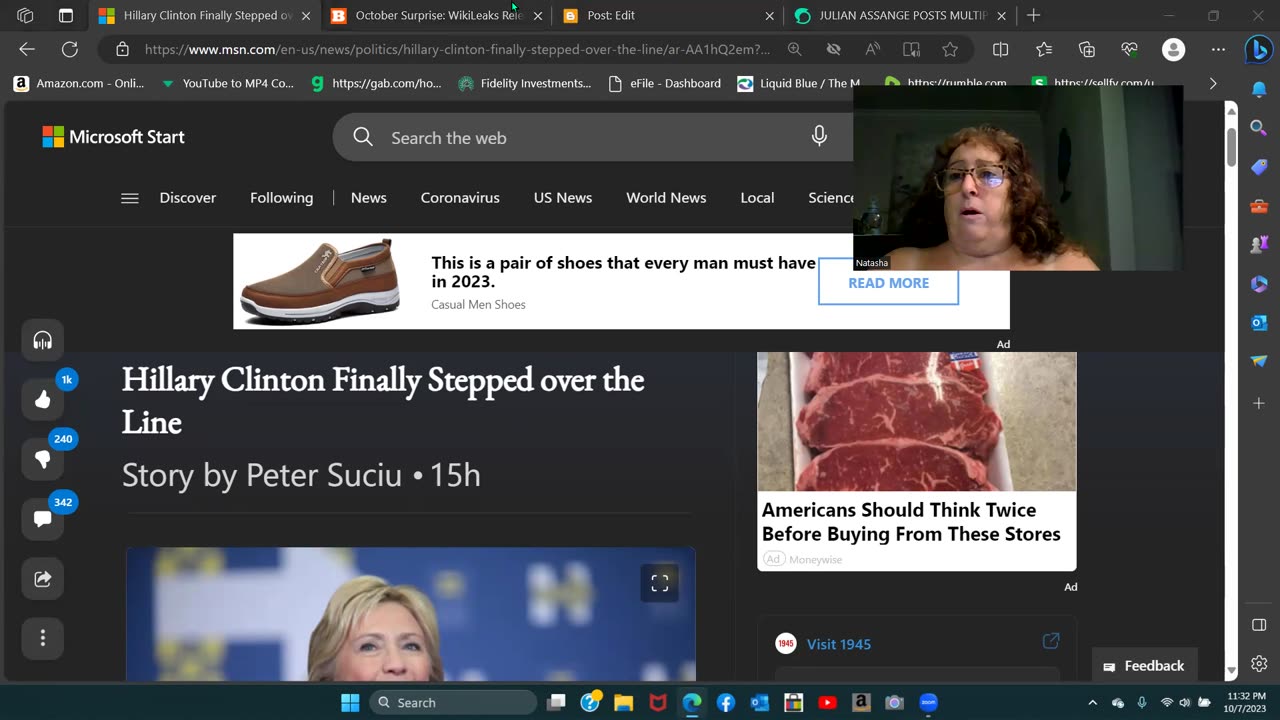
Task: Select the Discover menu item
Action: tap(188, 198)
